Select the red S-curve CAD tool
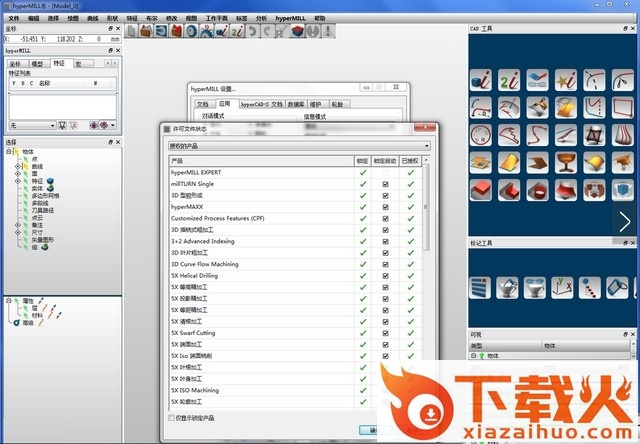This screenshot has width=640, height=444. 537,135
